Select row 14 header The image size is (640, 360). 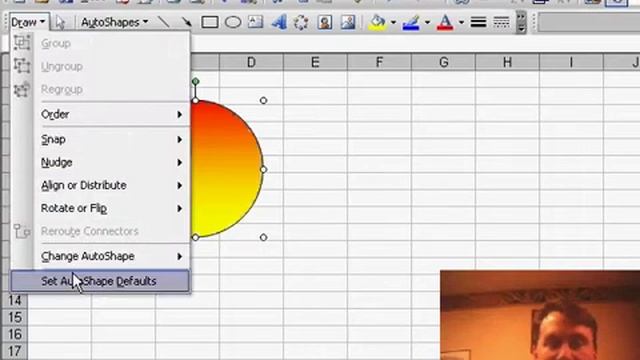pyautogui.click(x=14, y=300)
